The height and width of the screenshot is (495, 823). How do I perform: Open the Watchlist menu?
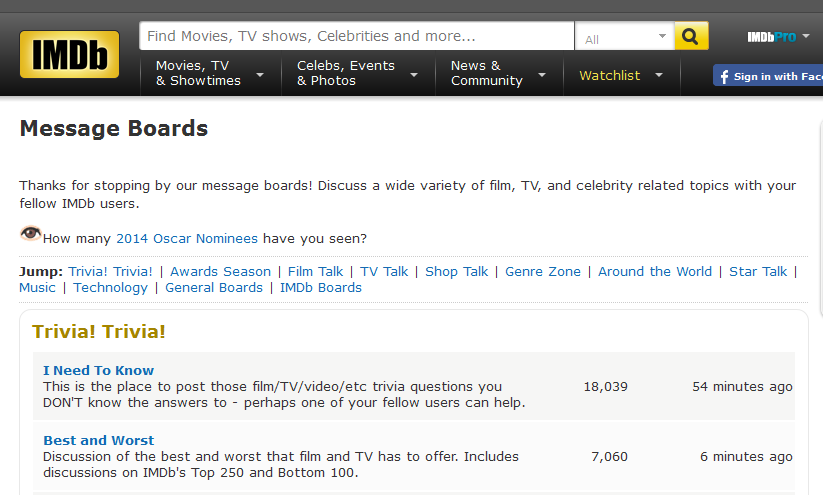(x=621, y=75)
